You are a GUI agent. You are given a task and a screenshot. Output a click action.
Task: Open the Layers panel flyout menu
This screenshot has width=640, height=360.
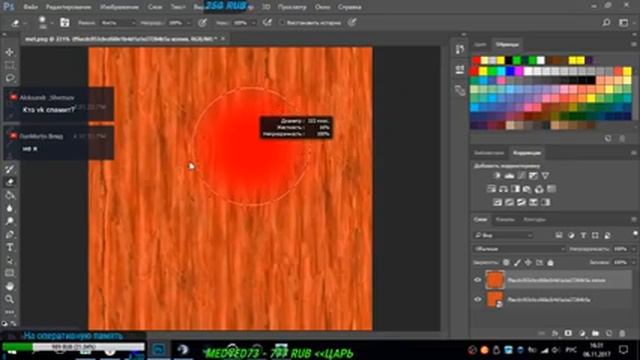633,220
